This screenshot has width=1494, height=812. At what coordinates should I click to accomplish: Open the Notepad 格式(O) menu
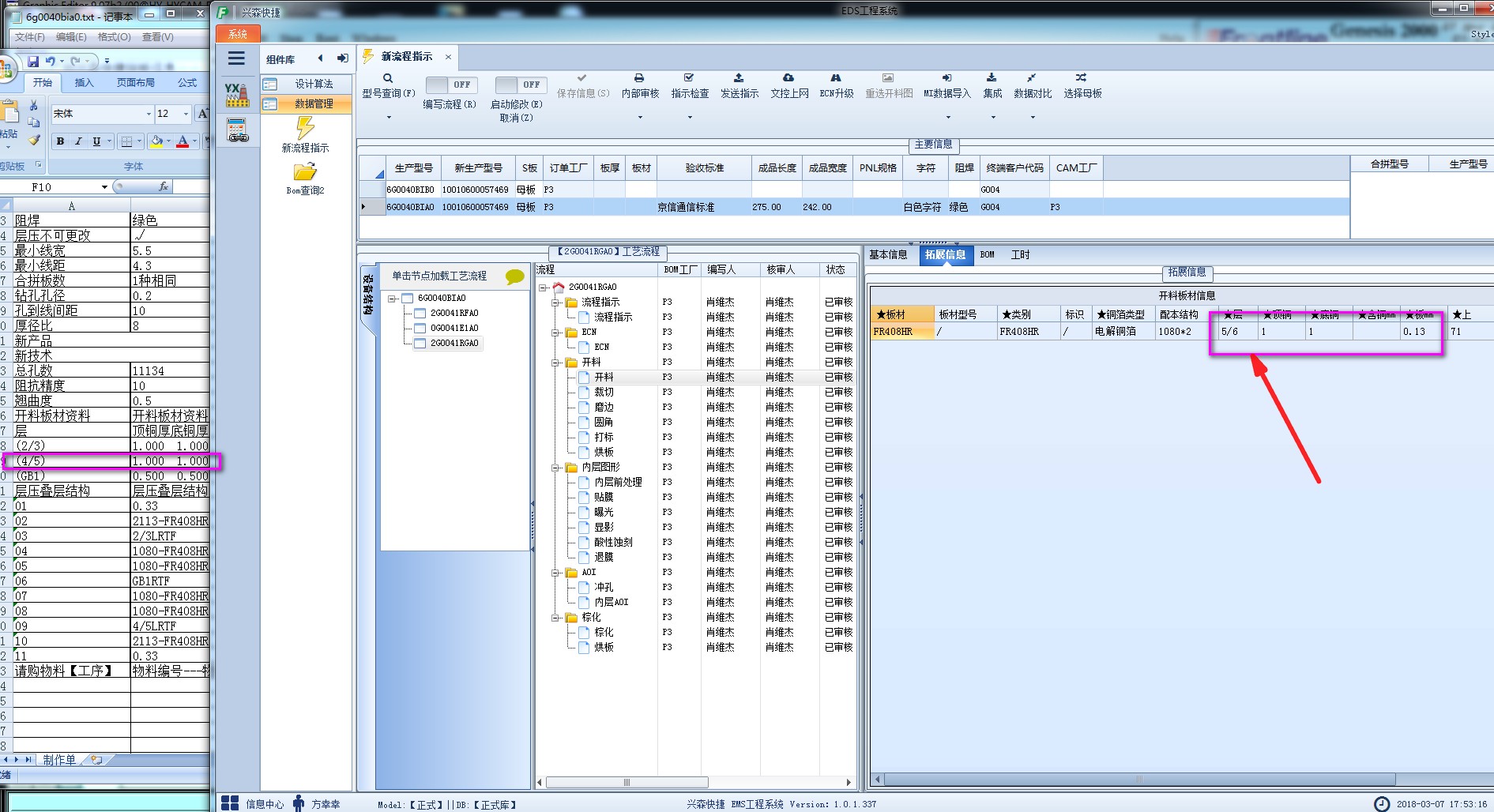point(114,37)
